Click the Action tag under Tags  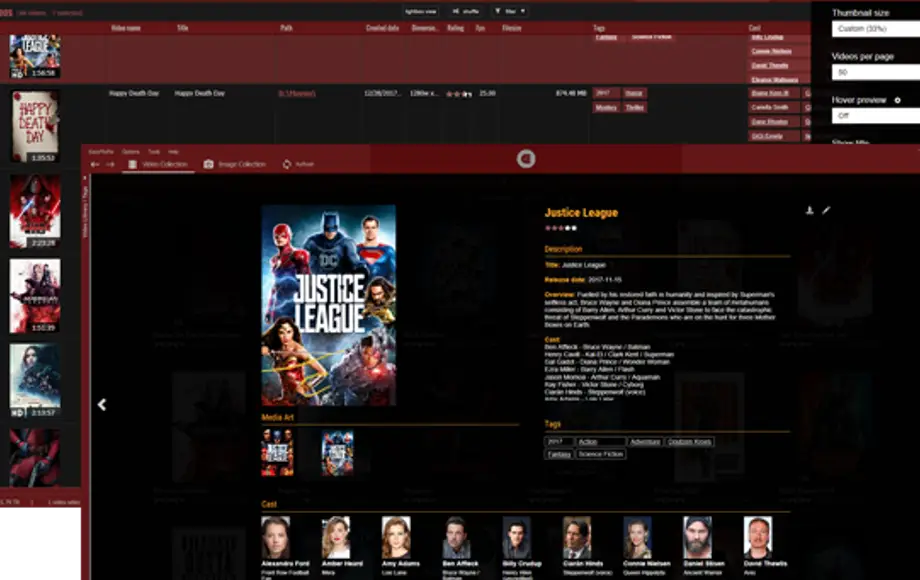tap(600, 441)
